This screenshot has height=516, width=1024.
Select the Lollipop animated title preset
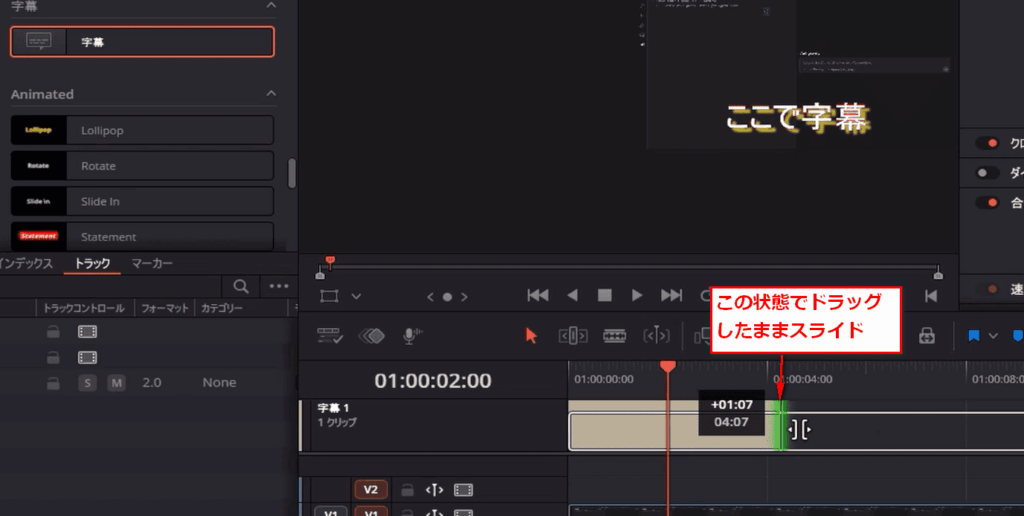[142, 130]
